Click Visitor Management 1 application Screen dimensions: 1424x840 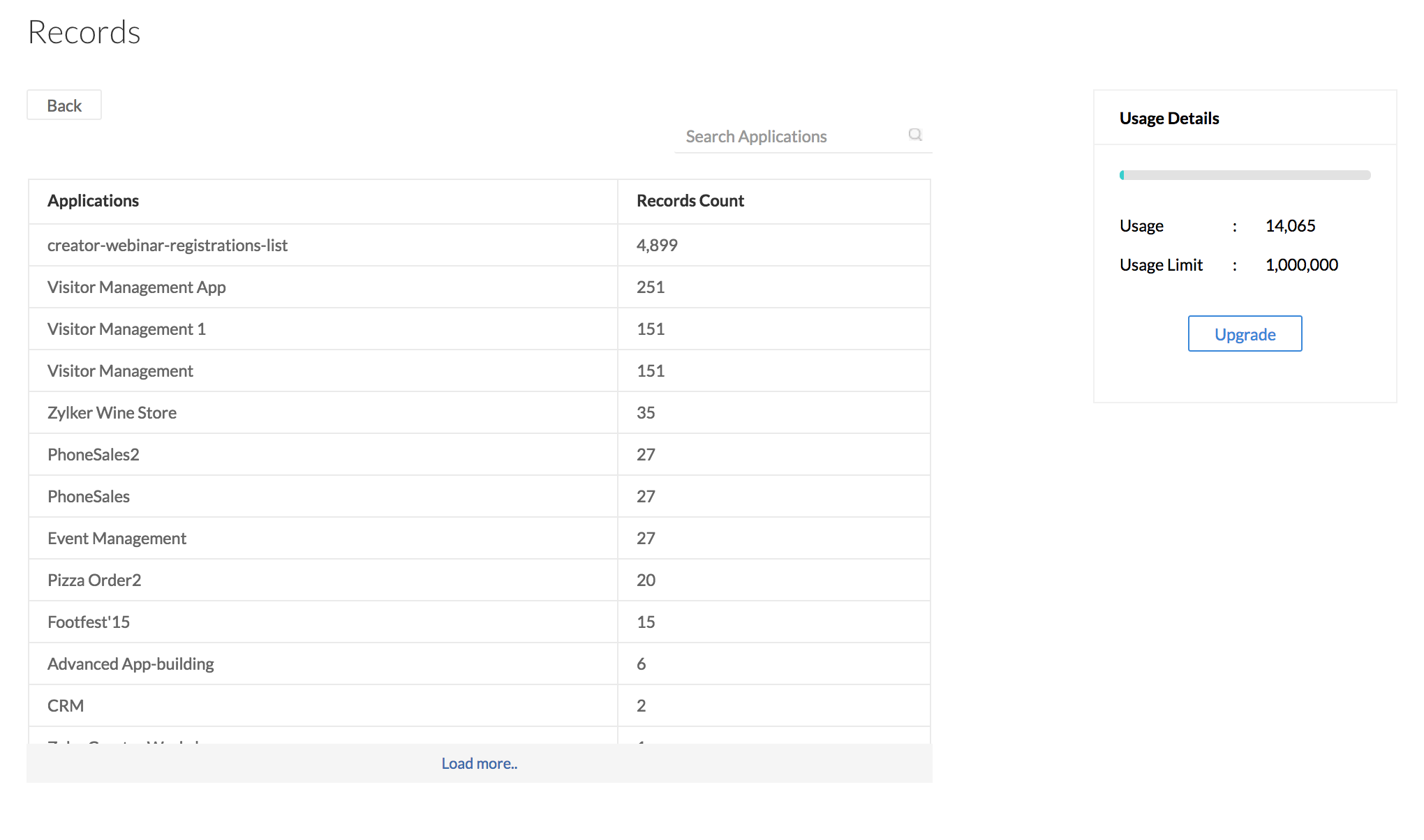point(126,329)
